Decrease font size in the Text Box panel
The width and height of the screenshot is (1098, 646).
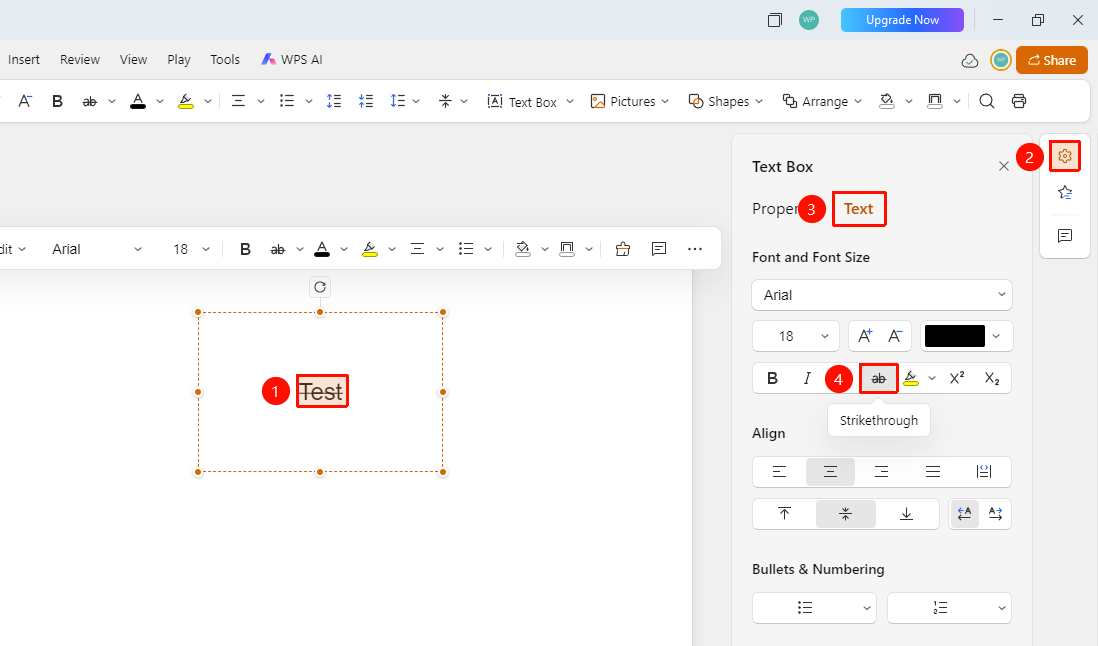pos(895,336)
